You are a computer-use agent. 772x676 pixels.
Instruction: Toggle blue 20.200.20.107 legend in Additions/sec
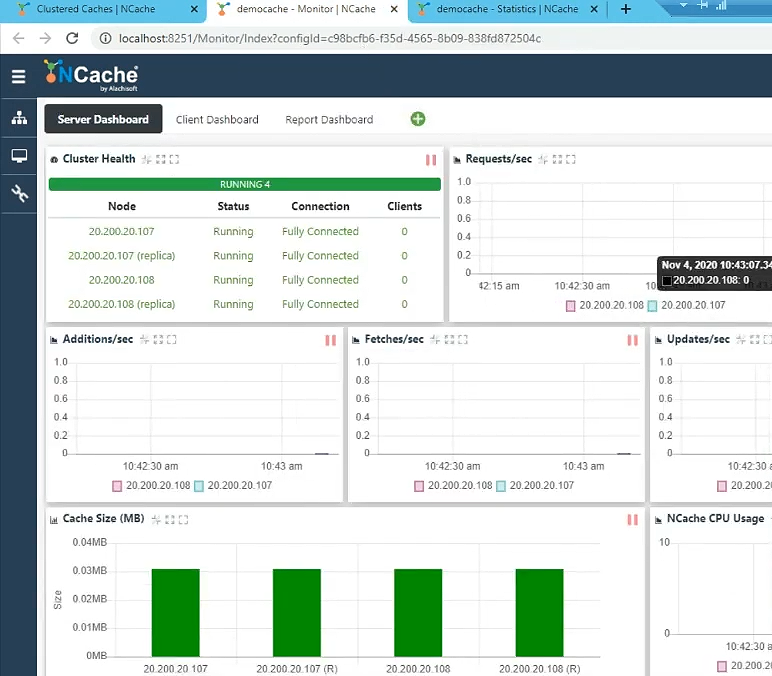233,485
